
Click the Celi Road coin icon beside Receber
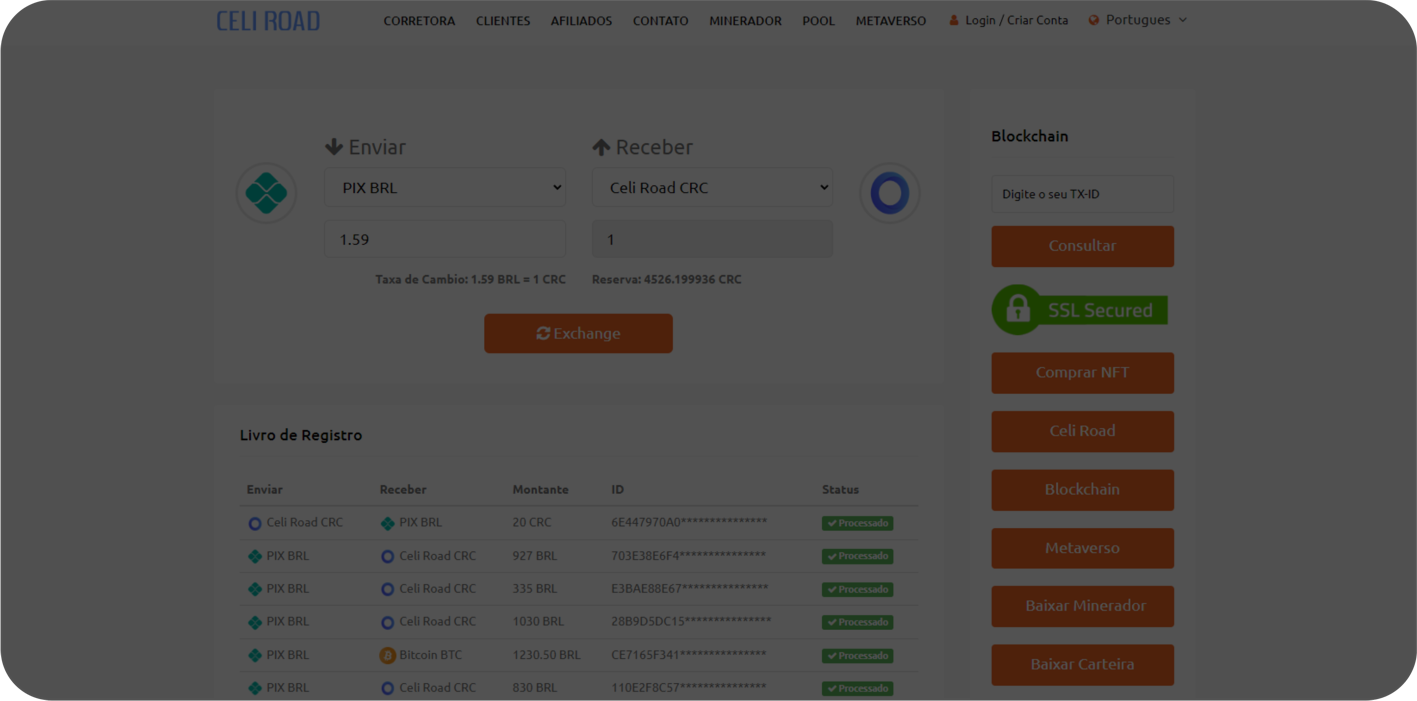[889, 193]
